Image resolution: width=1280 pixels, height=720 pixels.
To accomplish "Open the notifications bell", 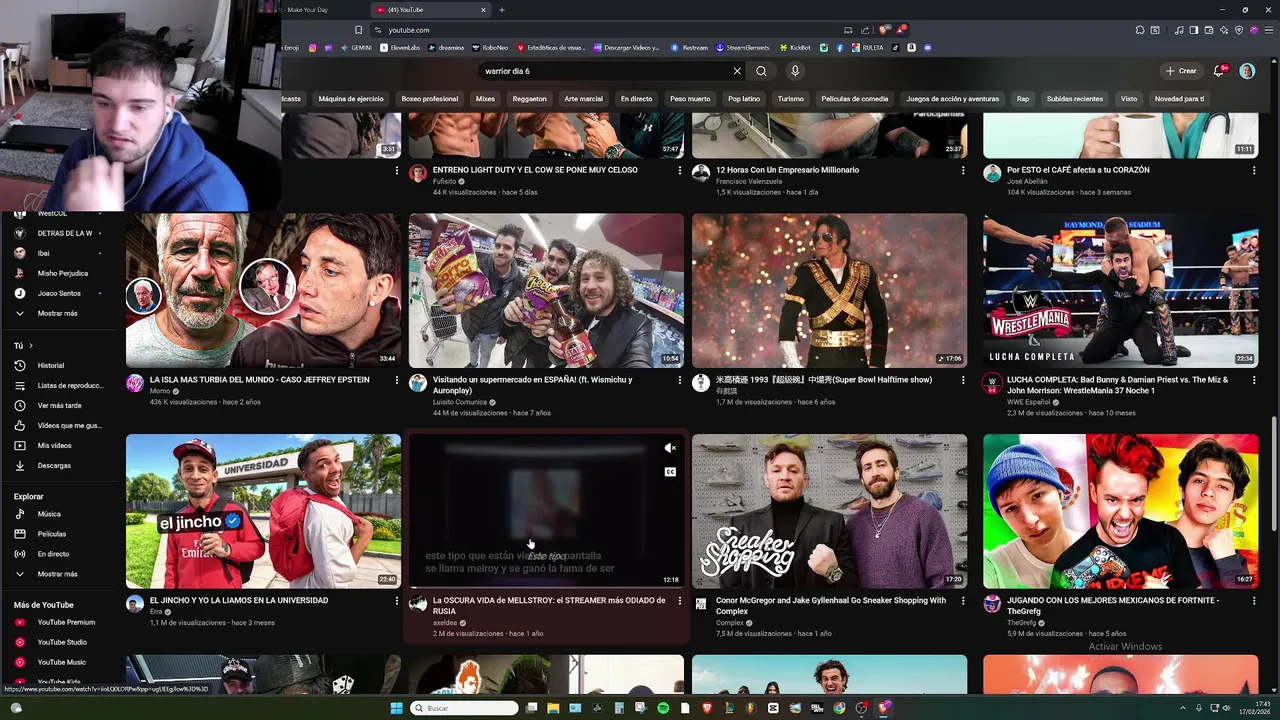I will [x=1219, y=71].
